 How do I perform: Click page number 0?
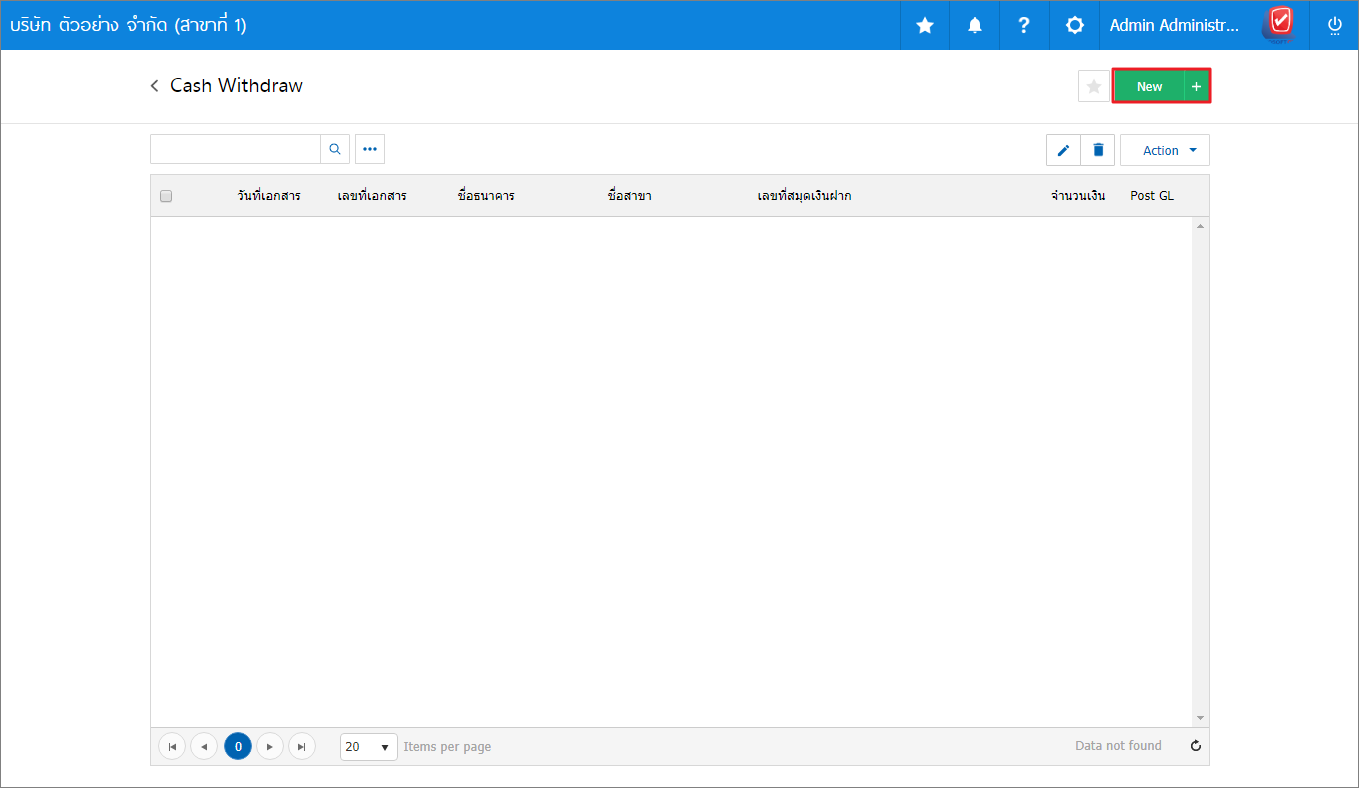tap(238, 747)
